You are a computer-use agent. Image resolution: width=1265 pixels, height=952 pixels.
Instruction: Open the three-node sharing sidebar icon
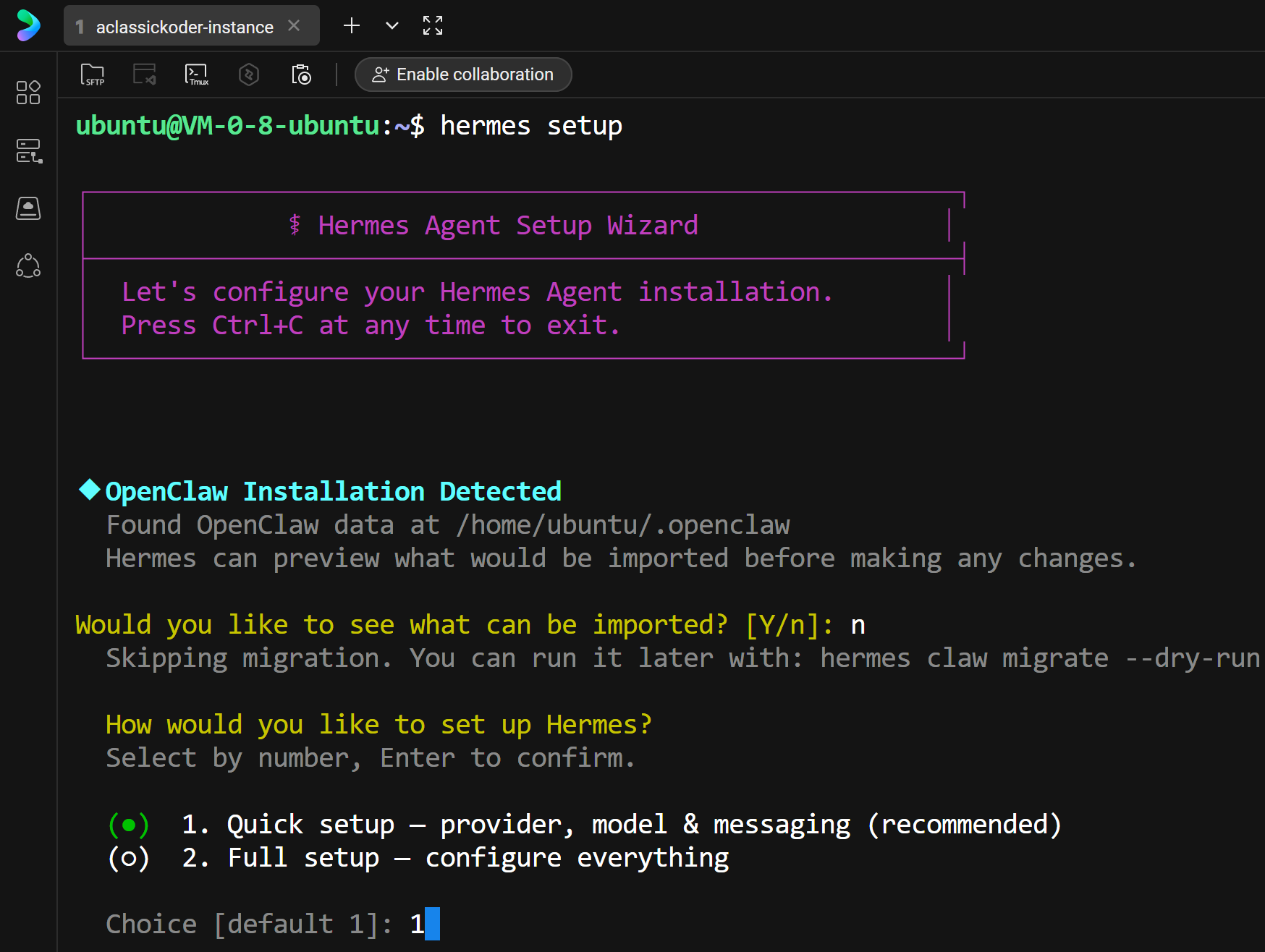pyautogui.click(x=28, y=266)
